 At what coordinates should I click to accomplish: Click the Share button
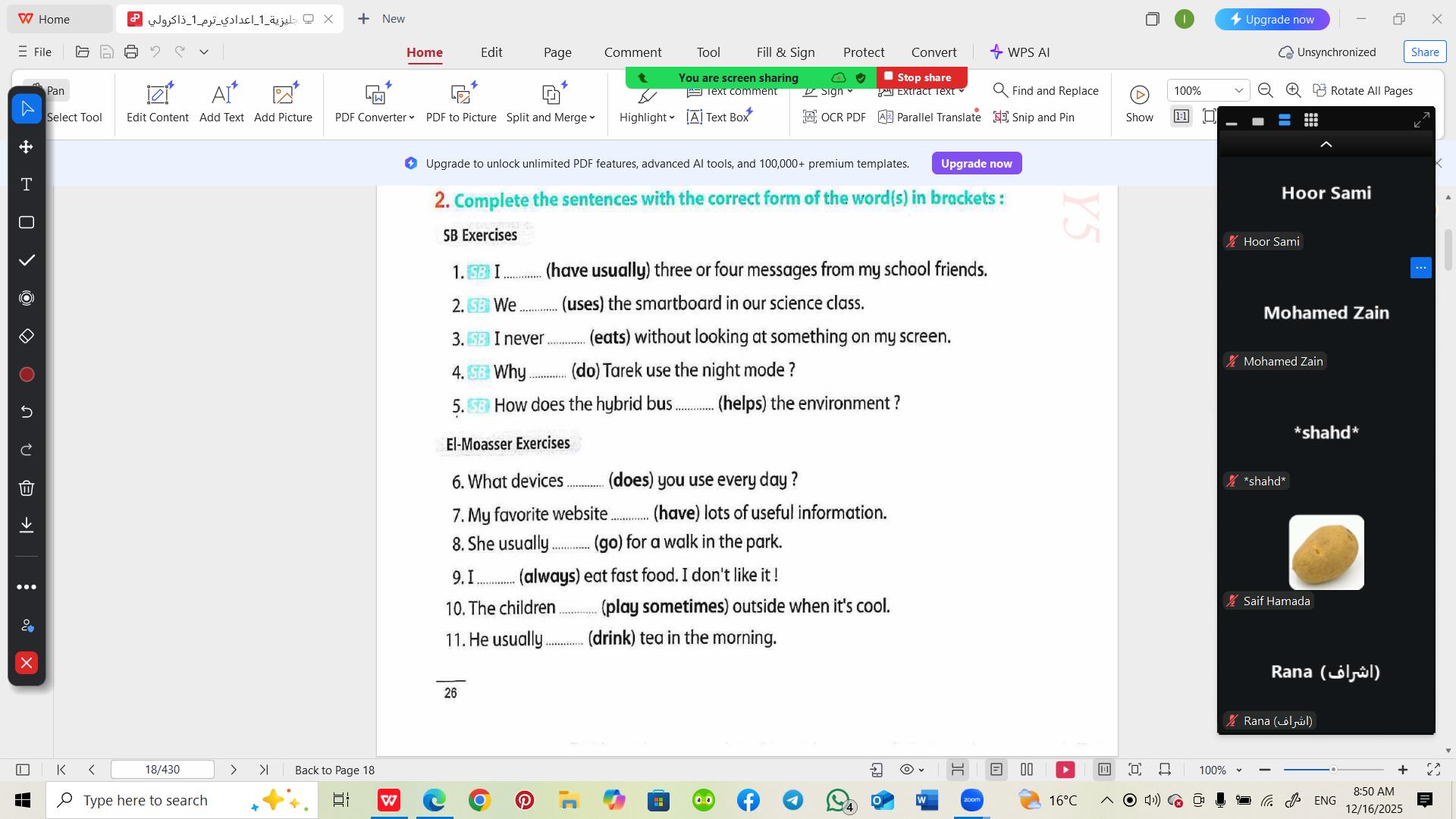(x=1425, y=52)
